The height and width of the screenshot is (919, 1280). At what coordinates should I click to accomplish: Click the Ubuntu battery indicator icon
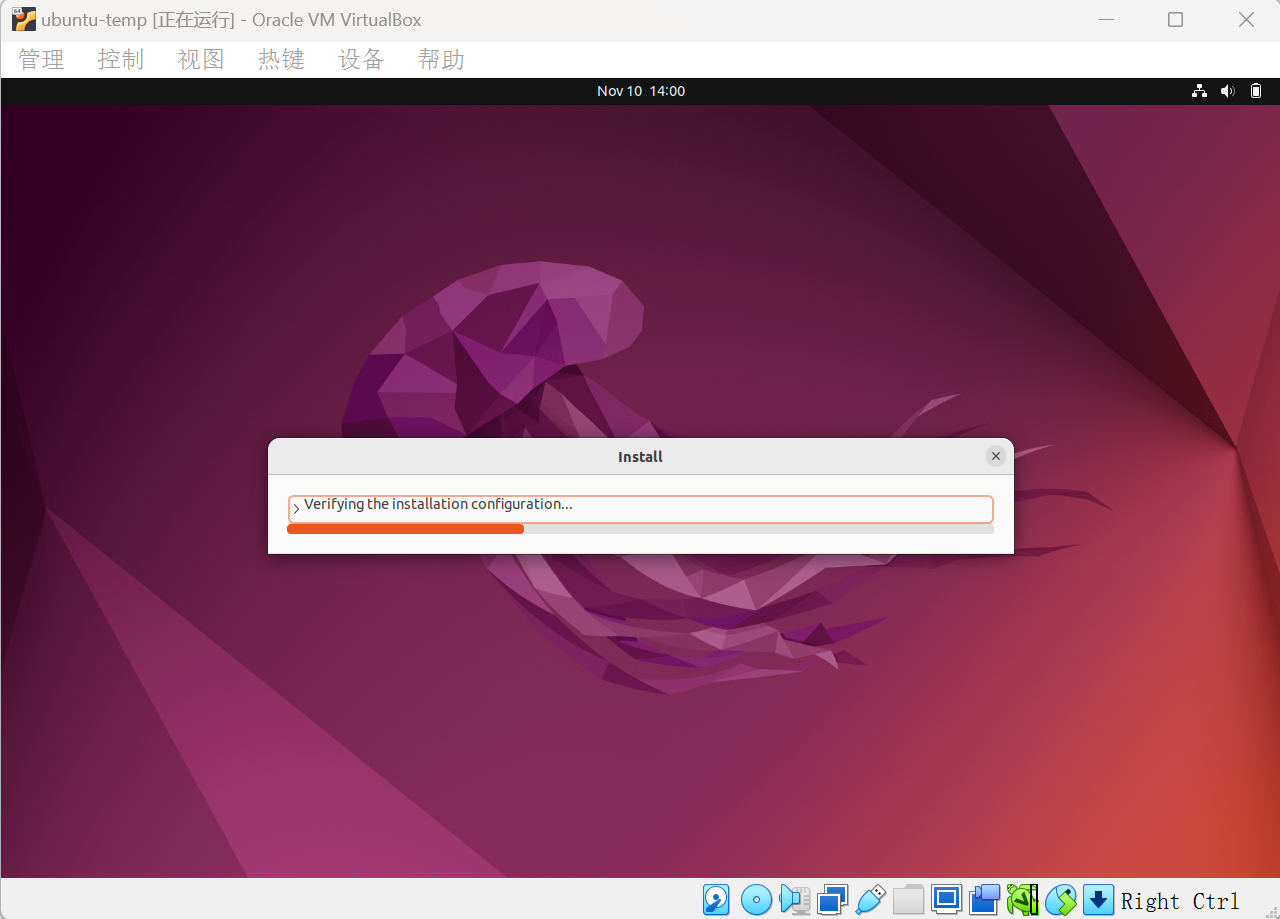pos(1256,91)
